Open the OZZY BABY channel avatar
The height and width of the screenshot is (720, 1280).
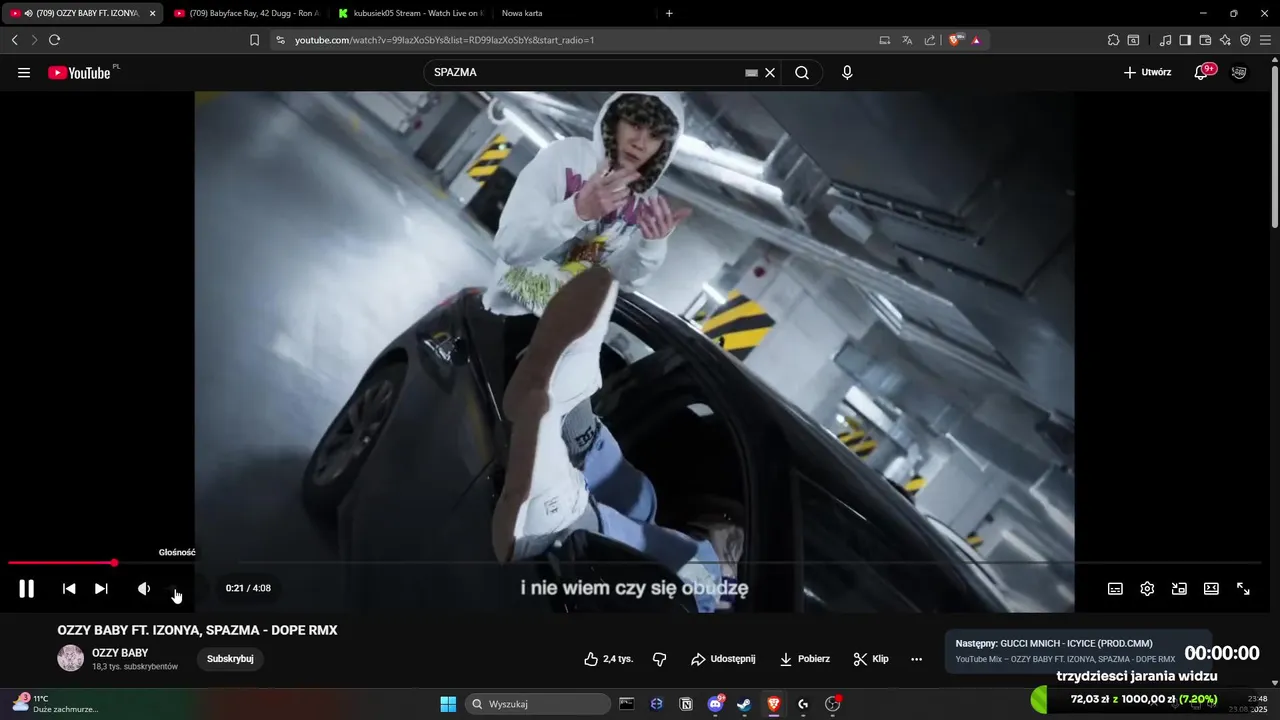click(71, 658)
